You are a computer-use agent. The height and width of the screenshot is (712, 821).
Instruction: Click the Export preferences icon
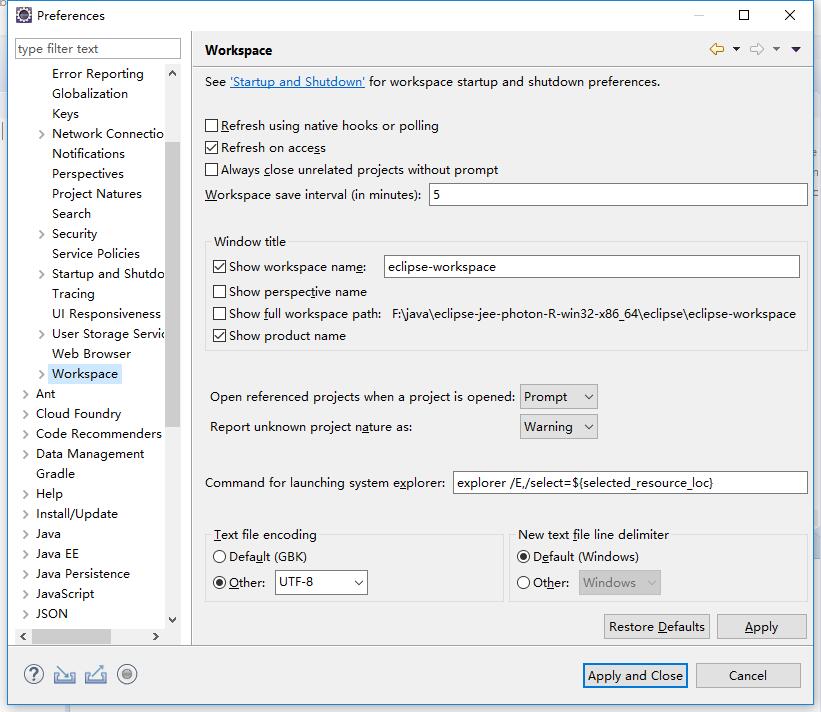[x=96, y=674]
